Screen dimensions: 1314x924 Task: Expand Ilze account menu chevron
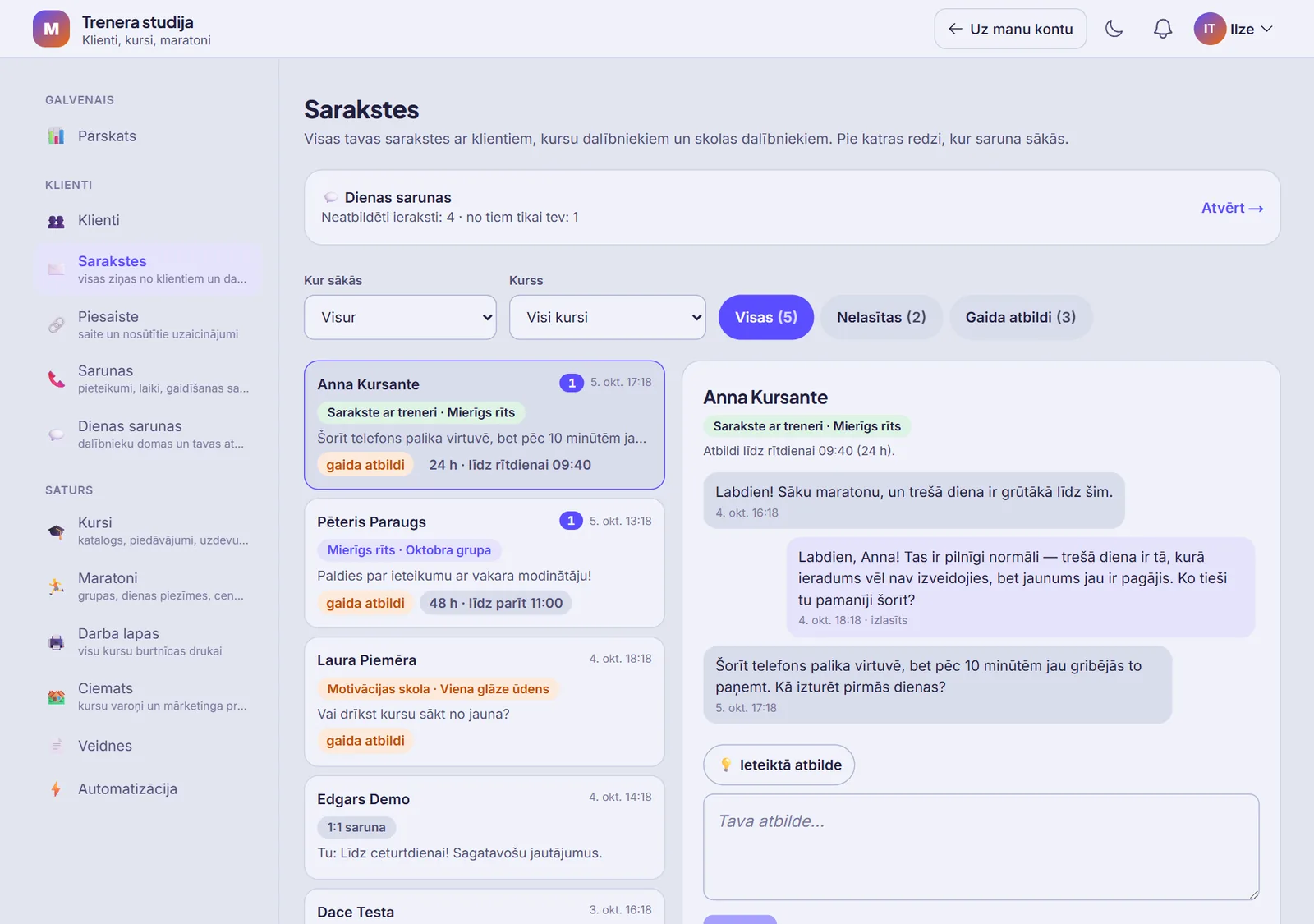[1267, 29]
